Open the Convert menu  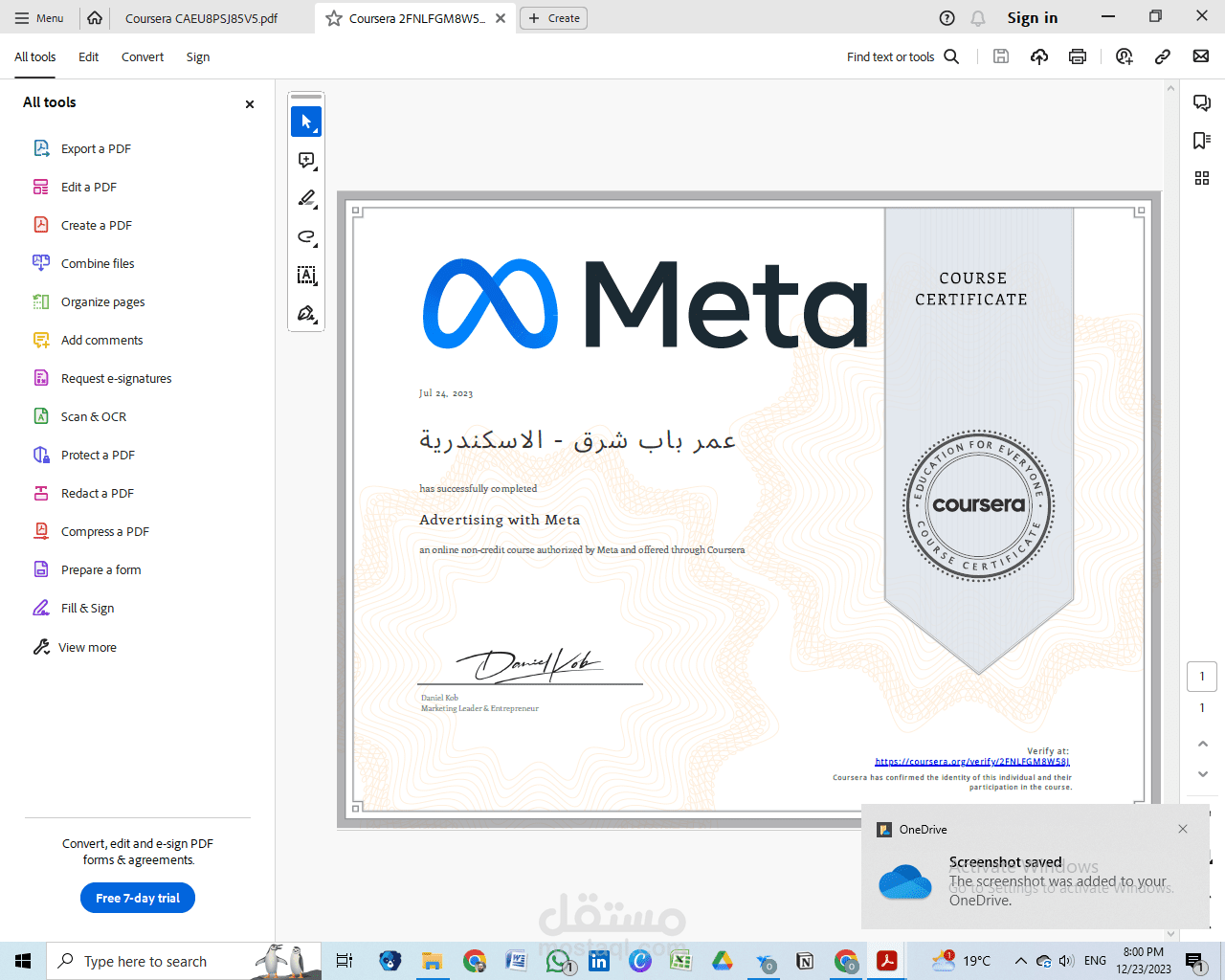[x=142, y=56]
